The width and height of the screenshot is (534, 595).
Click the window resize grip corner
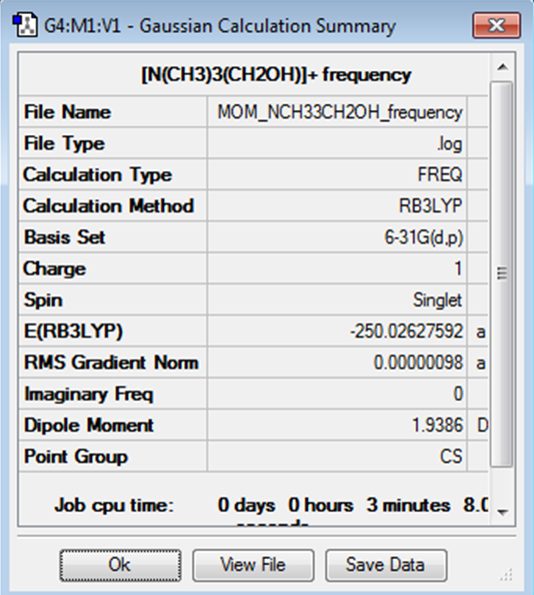507,576
